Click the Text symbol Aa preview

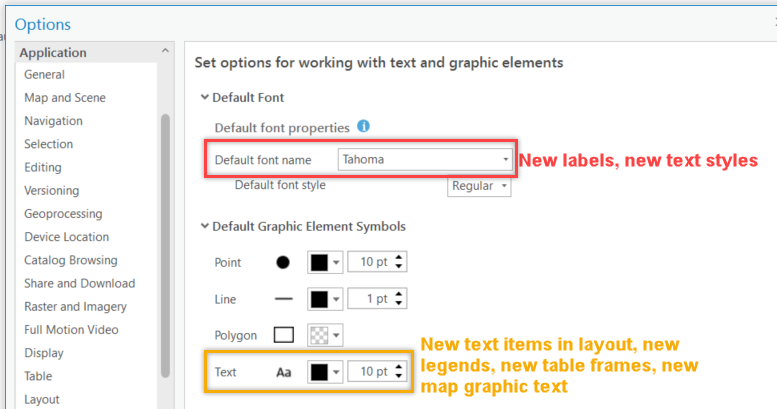(283, 372)
